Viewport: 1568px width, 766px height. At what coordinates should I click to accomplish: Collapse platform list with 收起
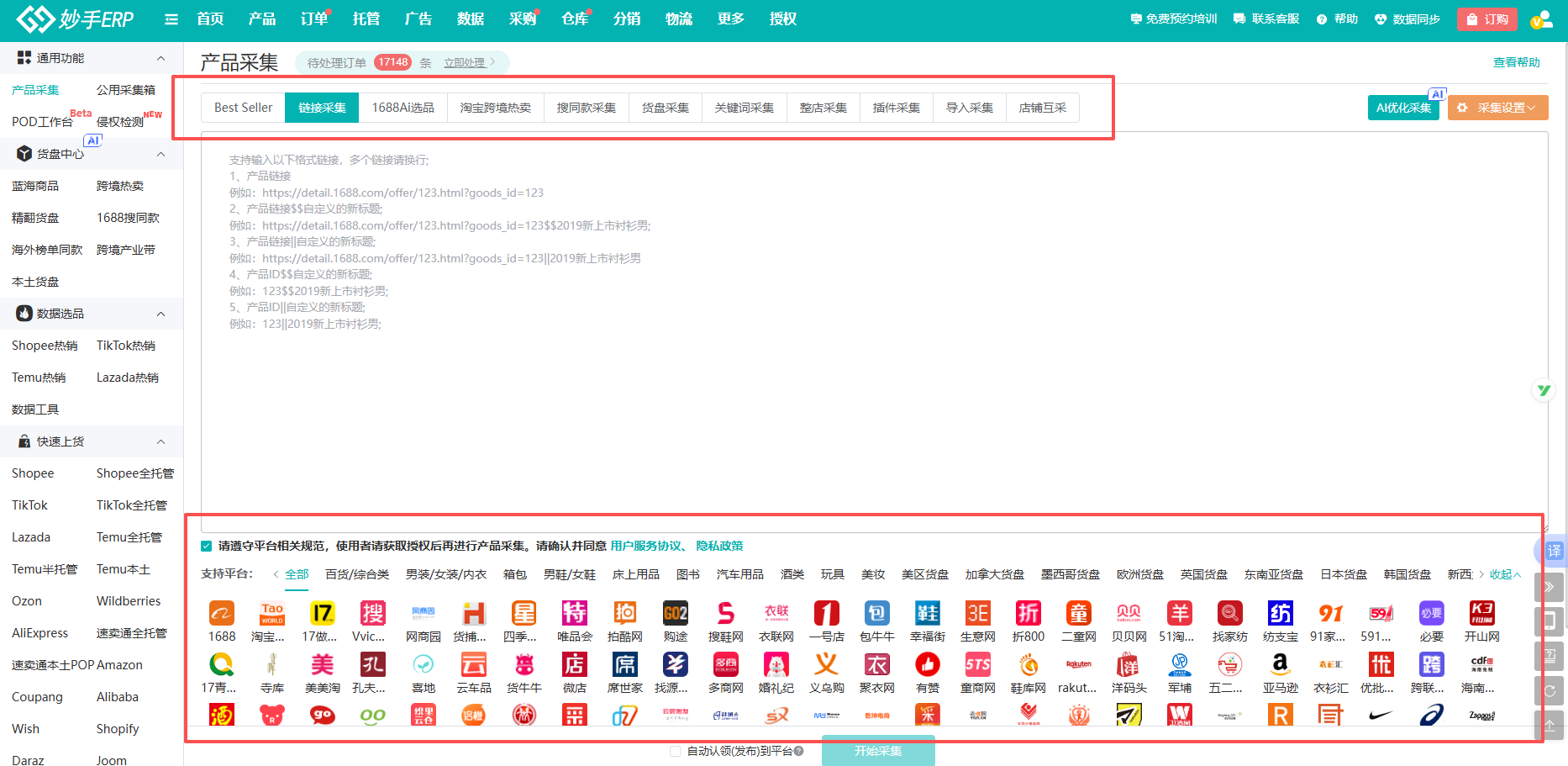click(x=1505, y=574)
